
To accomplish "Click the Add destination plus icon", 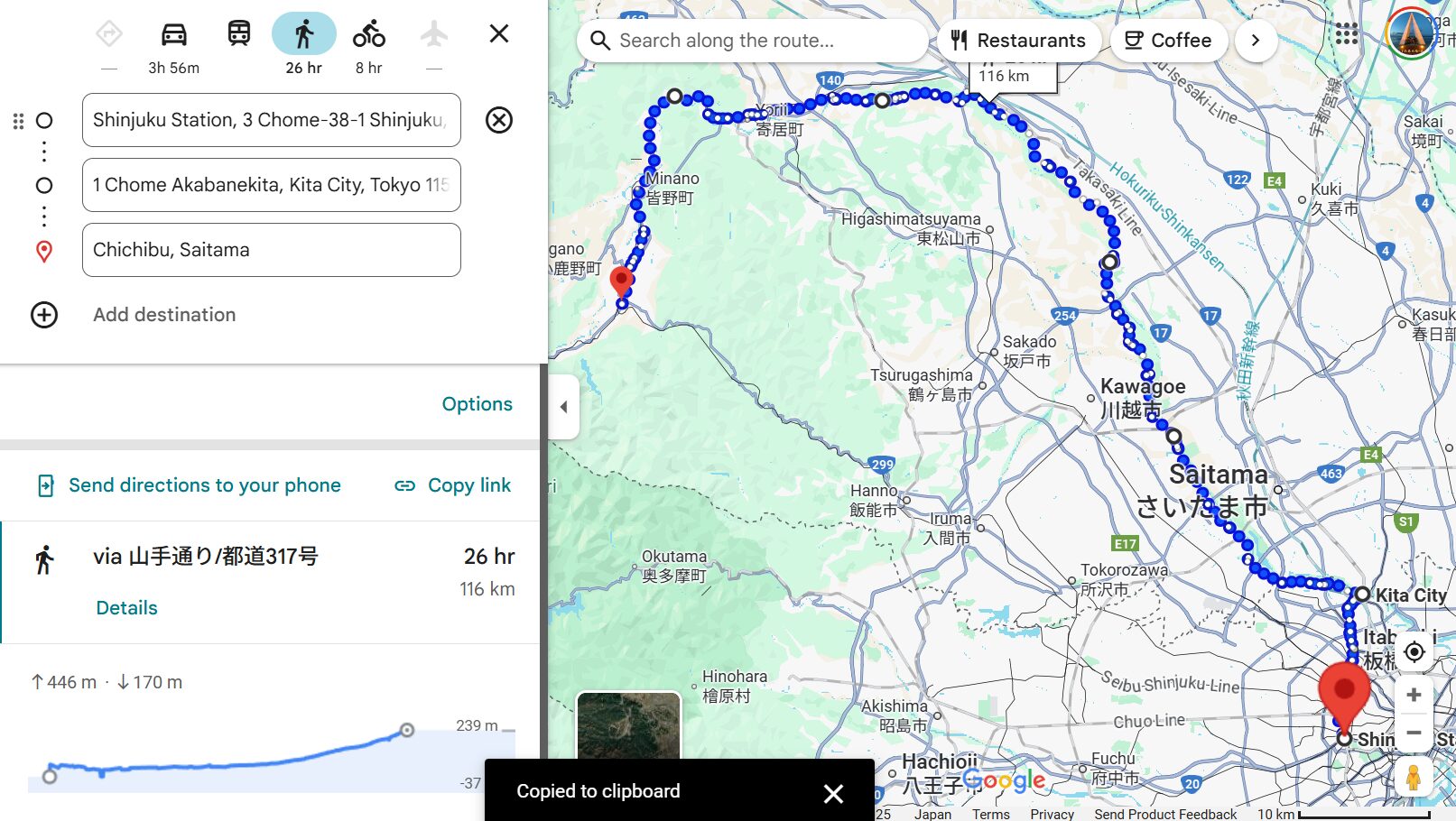I will pyautogui.click(x=44, y=315).
